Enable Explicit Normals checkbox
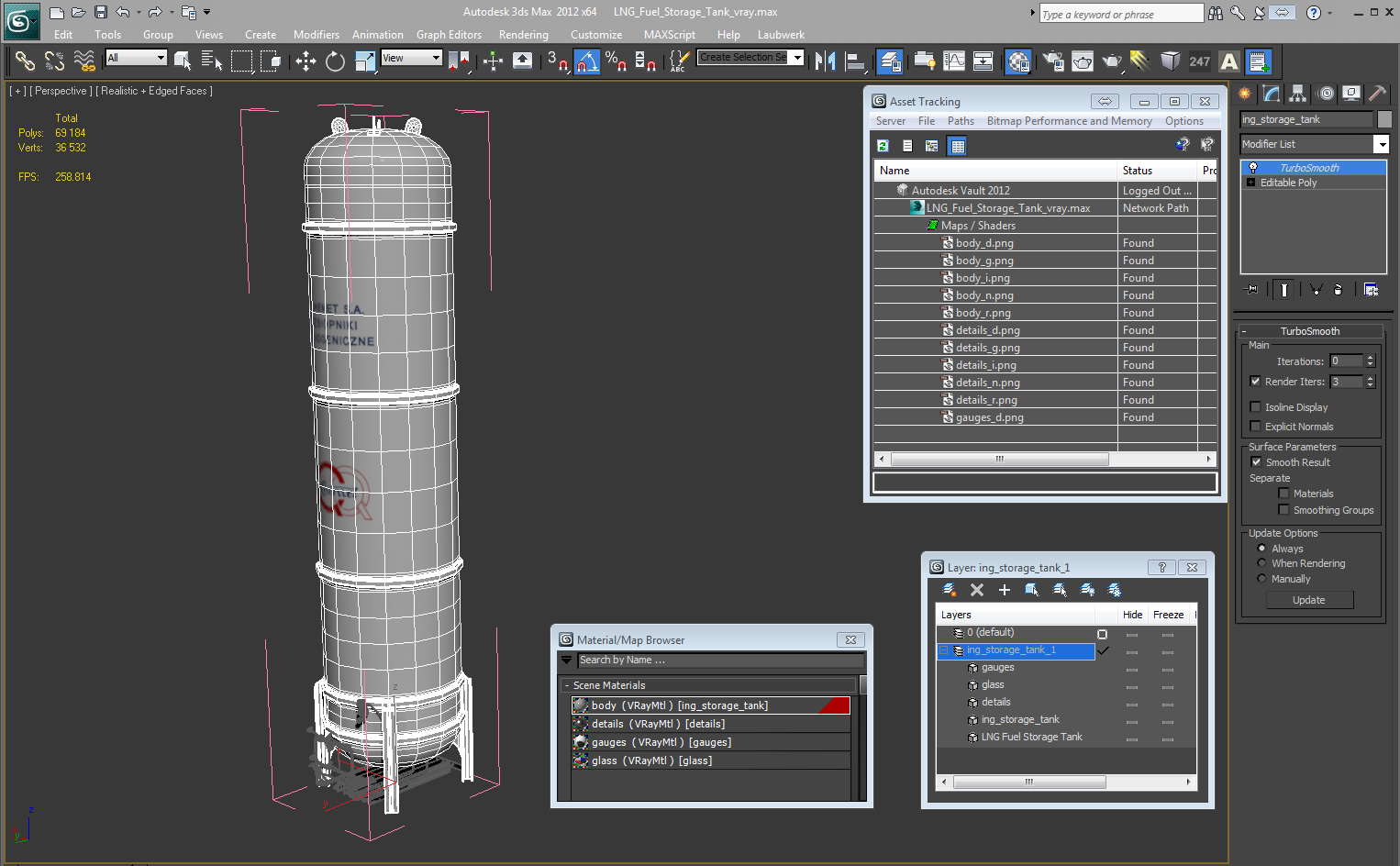Screen dimensions: 1400x866 (1255, 427)
